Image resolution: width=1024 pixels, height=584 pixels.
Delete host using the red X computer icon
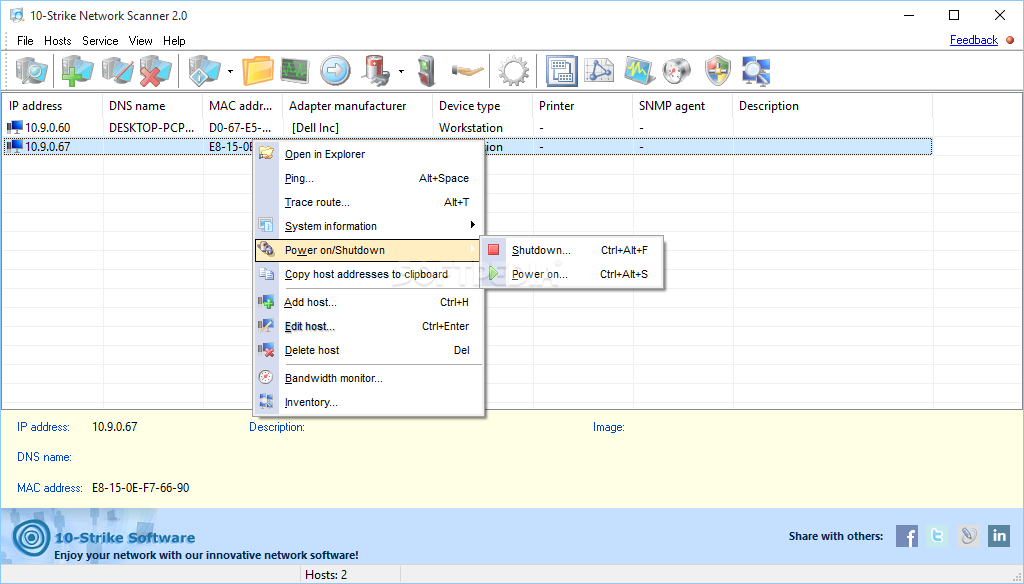click(x=155, y=71)
